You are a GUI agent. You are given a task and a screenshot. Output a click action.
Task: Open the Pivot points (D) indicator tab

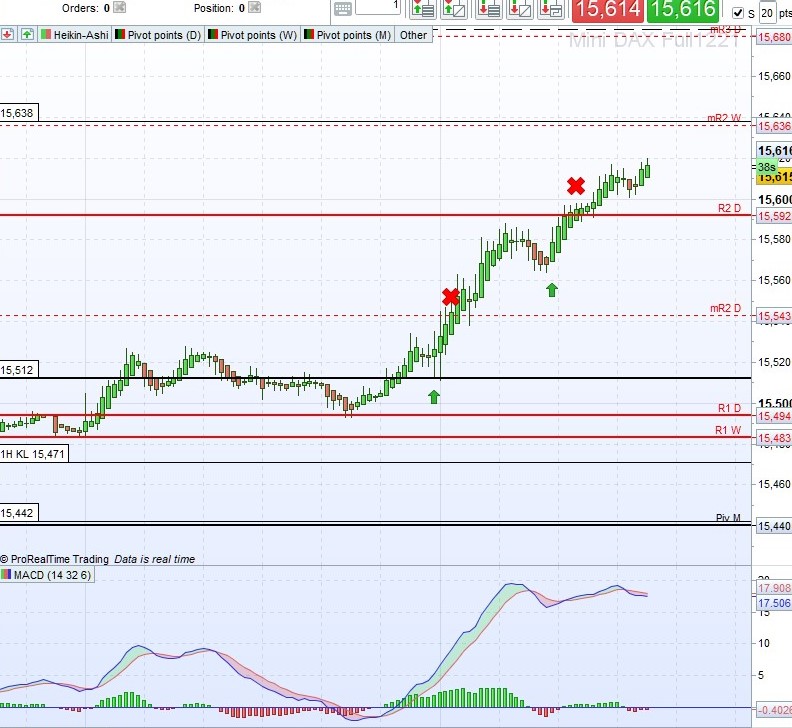158,35
